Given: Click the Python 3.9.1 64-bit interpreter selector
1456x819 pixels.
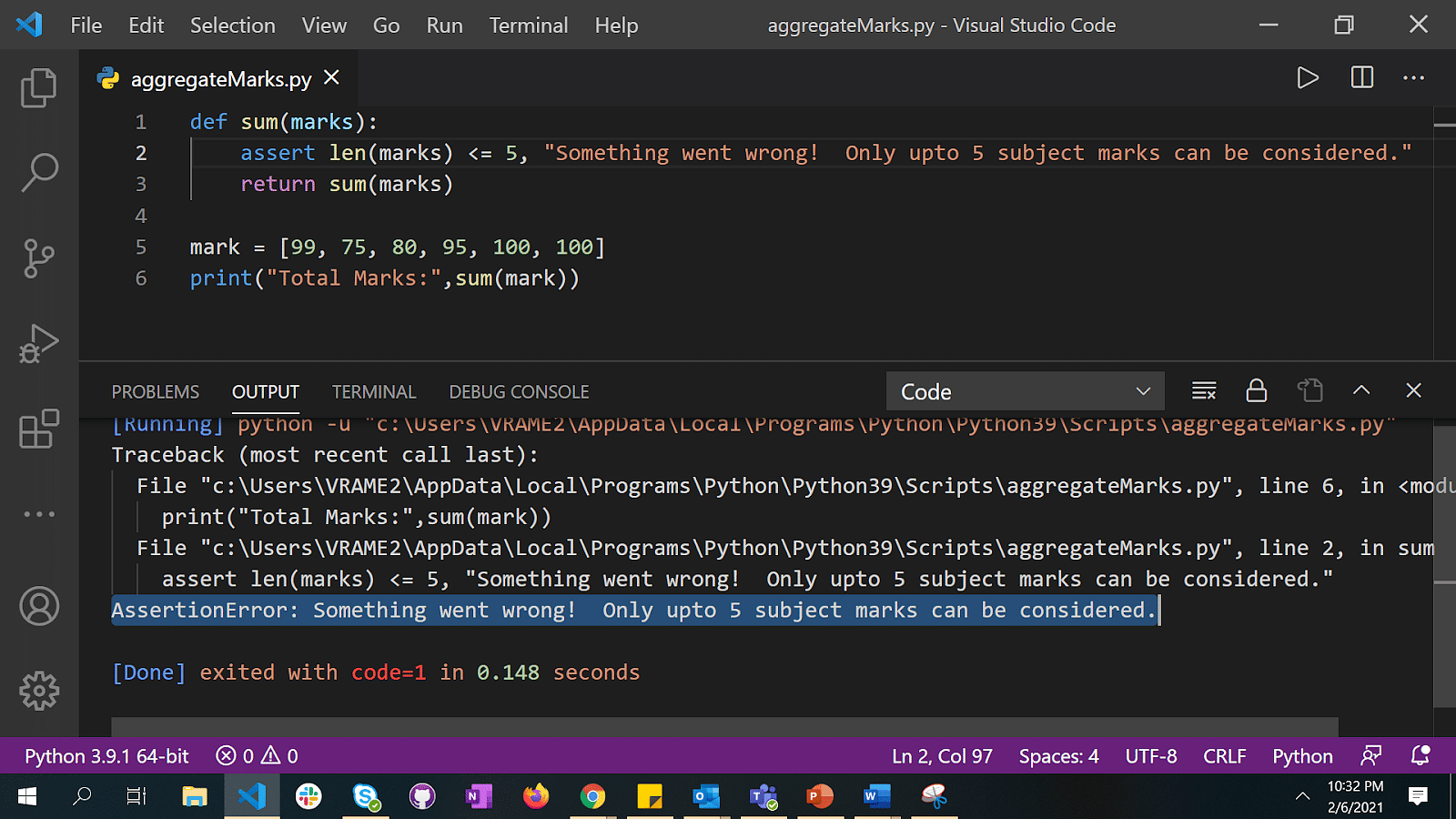Looking at the screenshot, I should (106, 756).
